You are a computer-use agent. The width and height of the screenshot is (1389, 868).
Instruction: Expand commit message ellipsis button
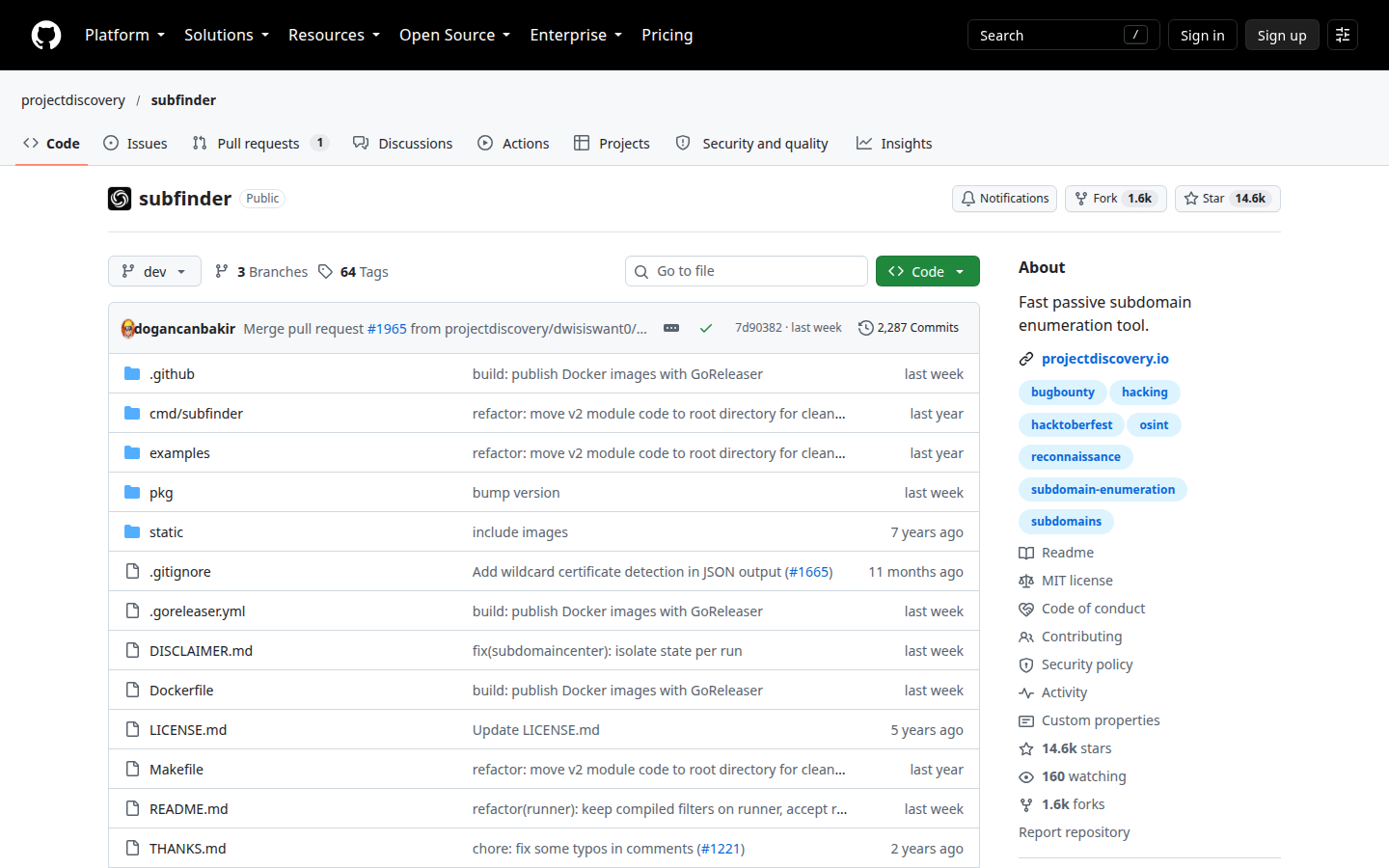click(x=671, y=328)
